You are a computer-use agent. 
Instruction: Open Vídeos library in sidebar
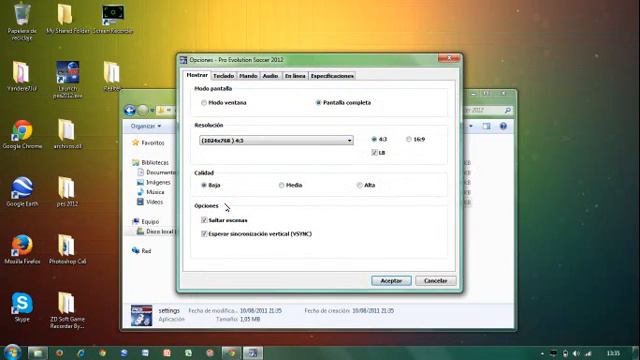pyautogui.click(x=150, y=202)
